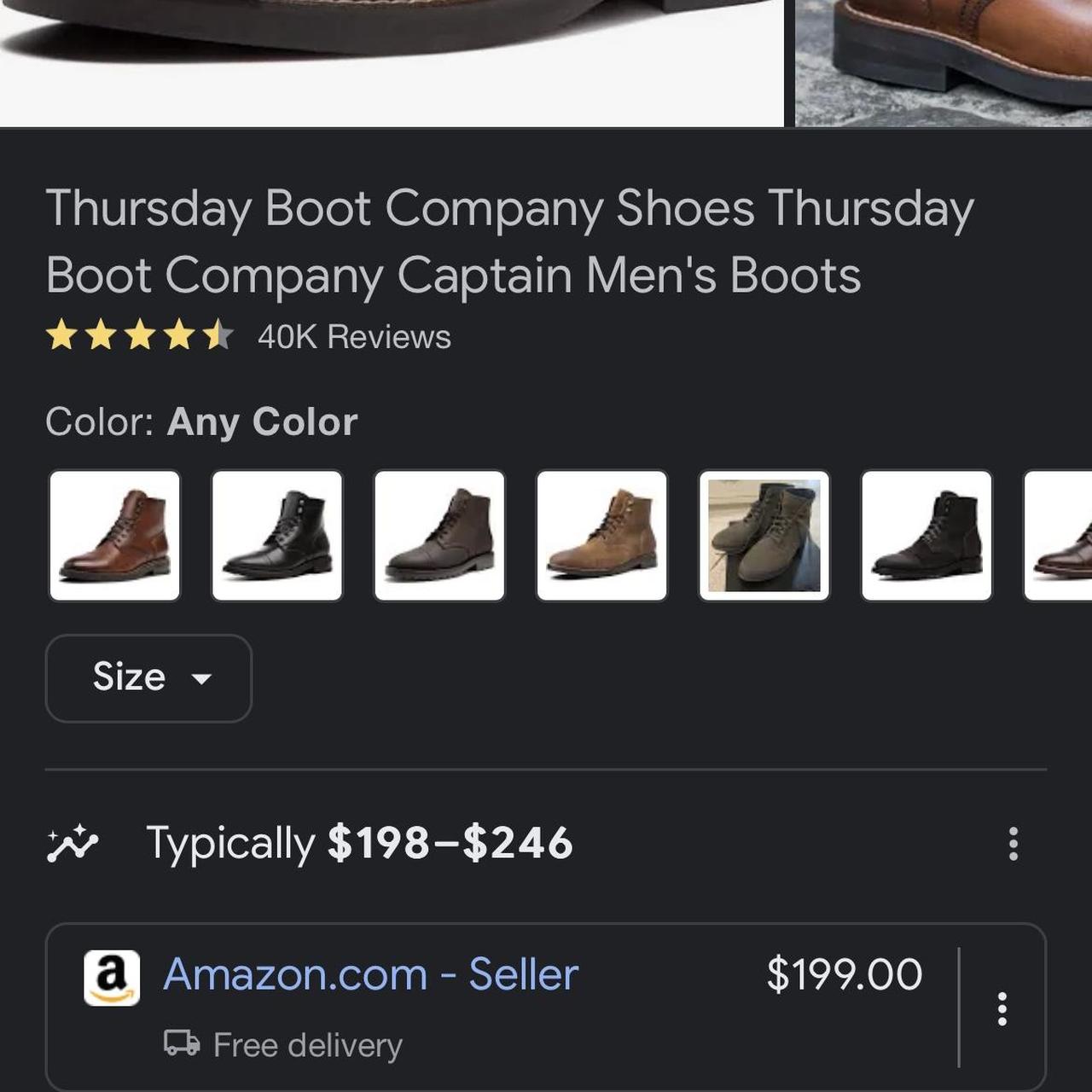Open the price insights three-dot menu
This screenshot has width=1092, height=1092.
[1013, 844]
